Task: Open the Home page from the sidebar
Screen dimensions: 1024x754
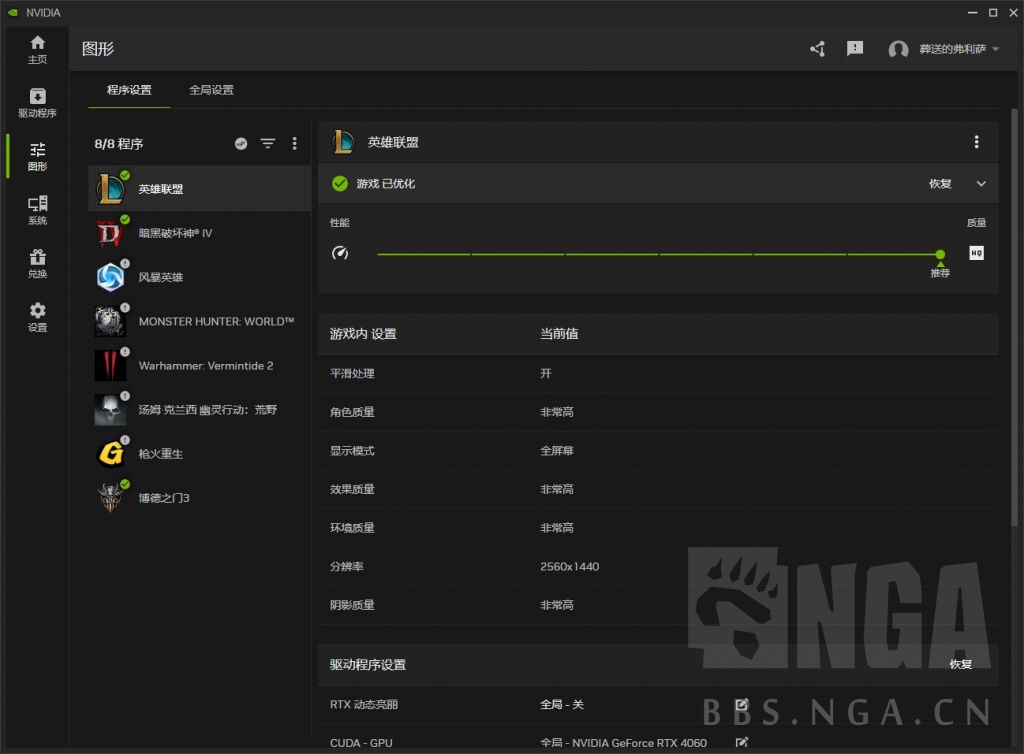Action: click(37, 48)
